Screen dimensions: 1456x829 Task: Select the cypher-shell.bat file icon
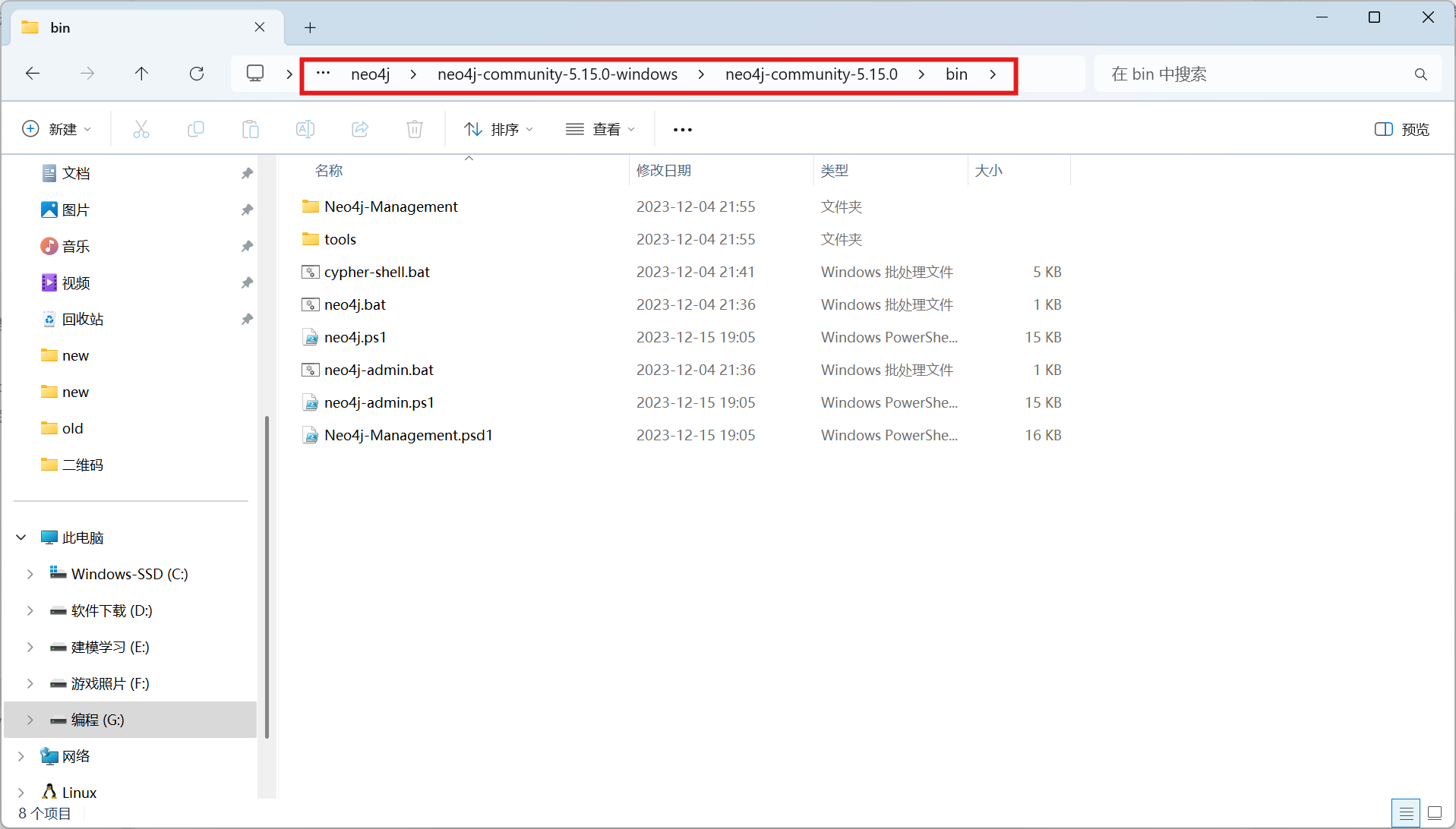tap(310, 272)
